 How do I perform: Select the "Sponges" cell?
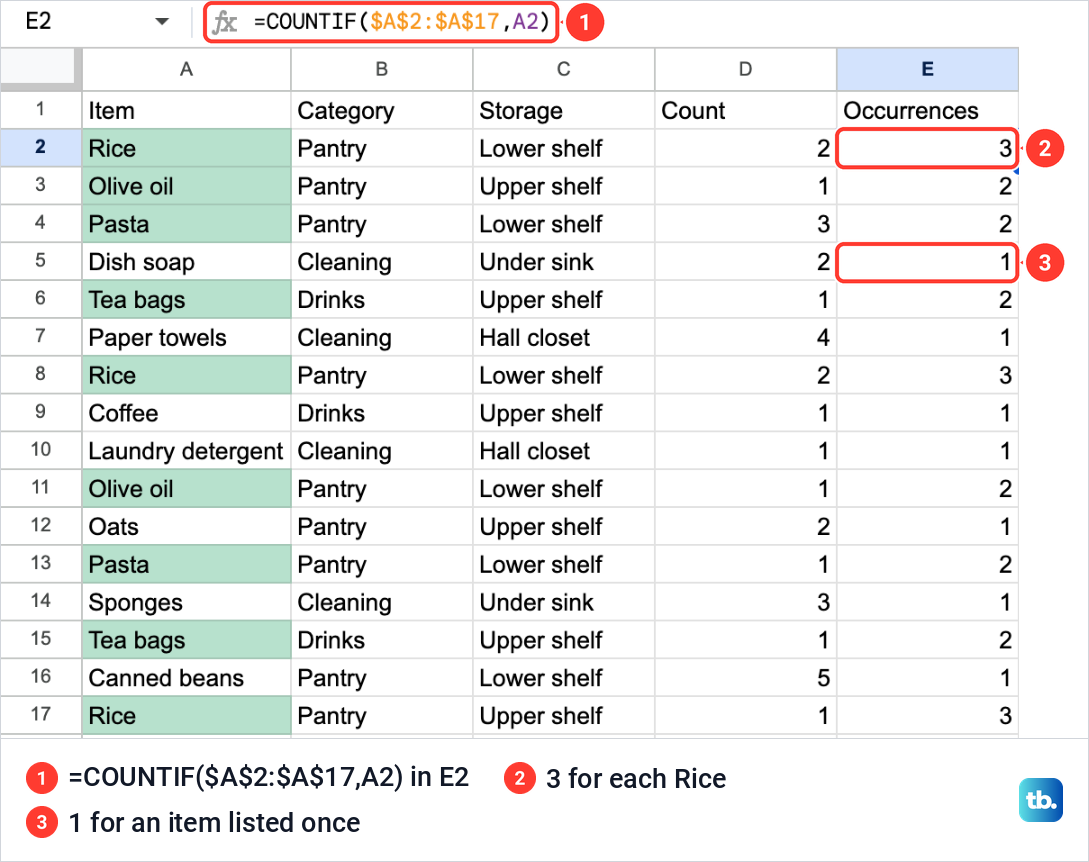point(186,602)
